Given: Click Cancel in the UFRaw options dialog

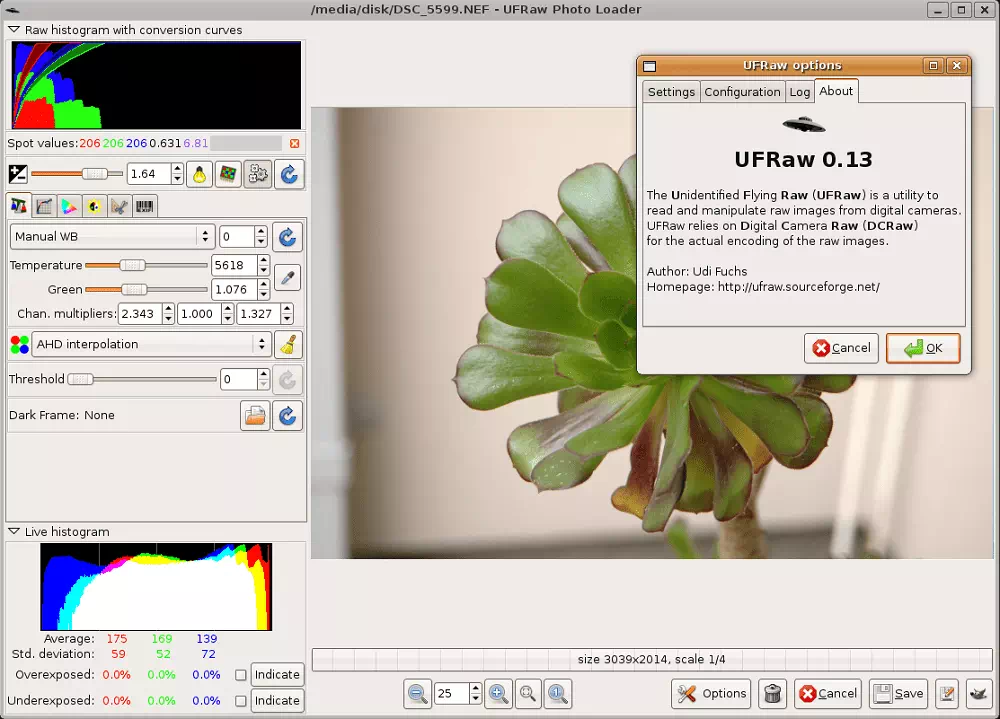Looking at the screenshot, I should (841, 348).
